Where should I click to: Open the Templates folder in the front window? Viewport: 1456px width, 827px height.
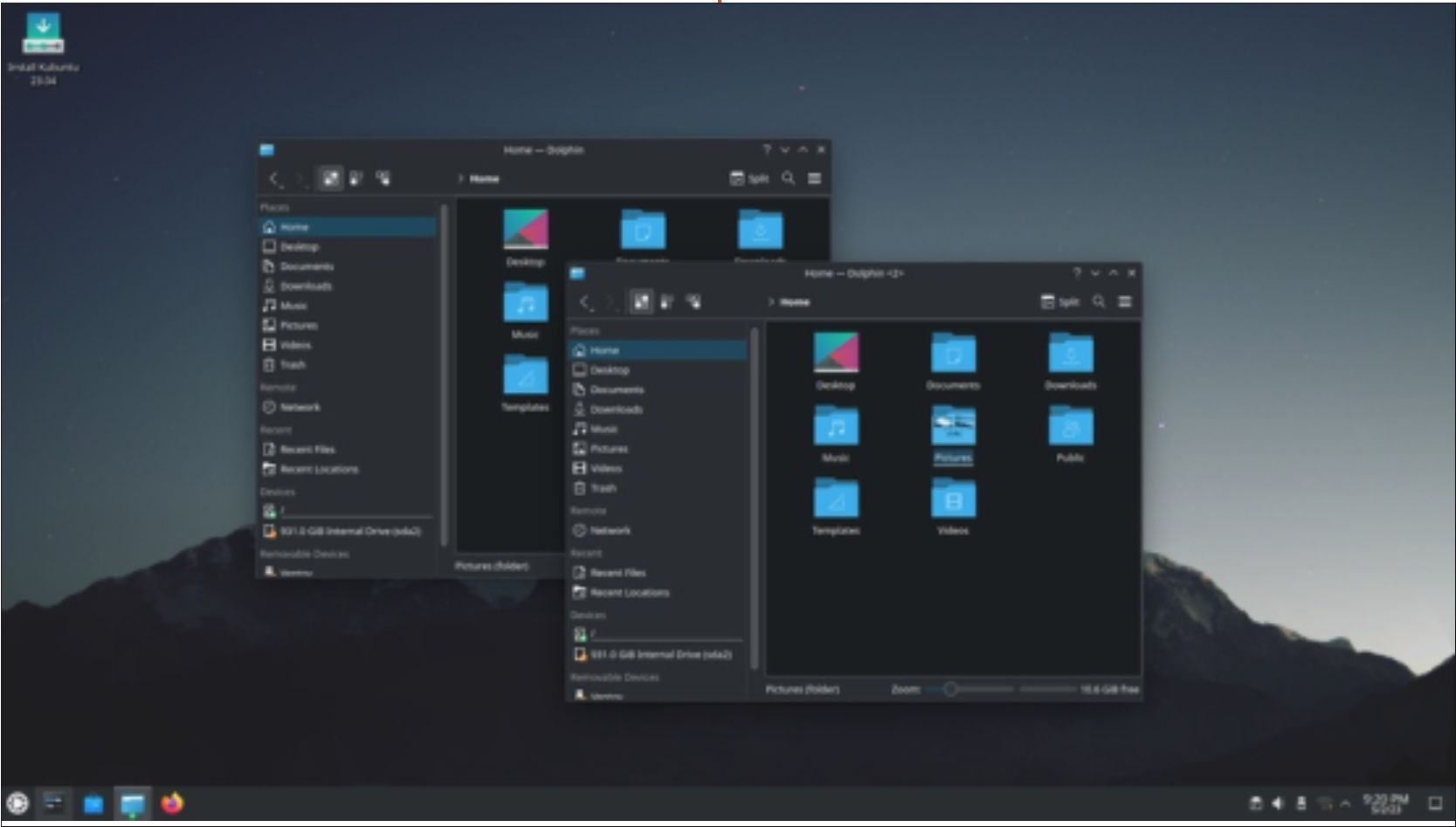pos(836,507)
